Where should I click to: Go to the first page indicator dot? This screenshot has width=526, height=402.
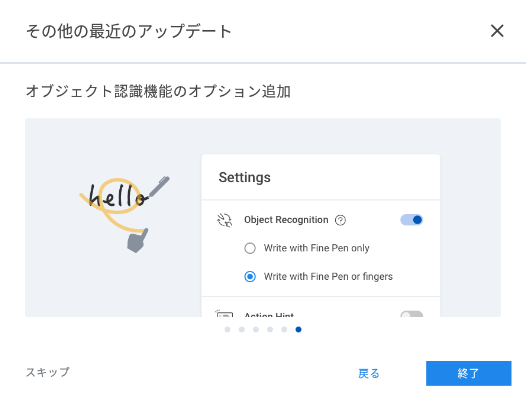(227, 330)
